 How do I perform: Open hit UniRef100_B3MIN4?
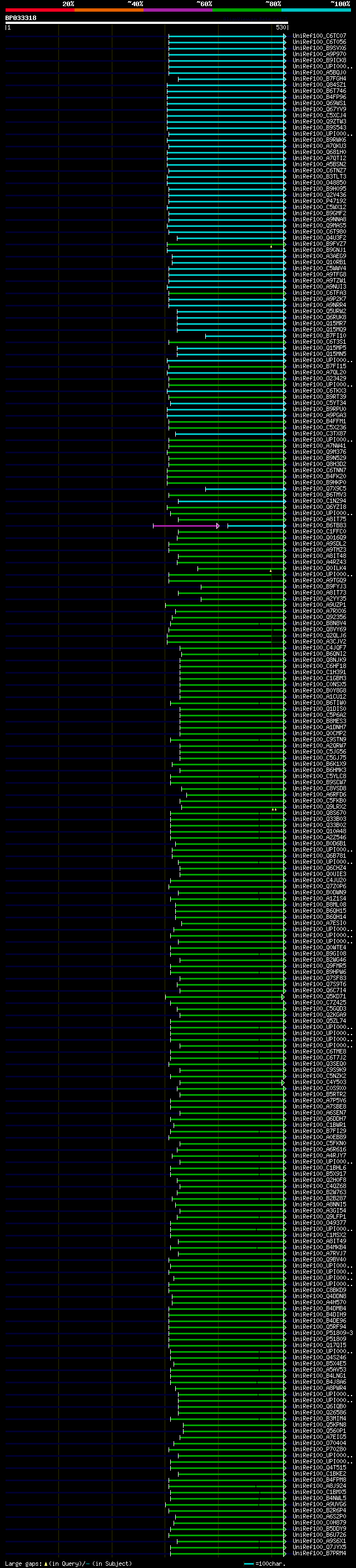coord(319,1418)
